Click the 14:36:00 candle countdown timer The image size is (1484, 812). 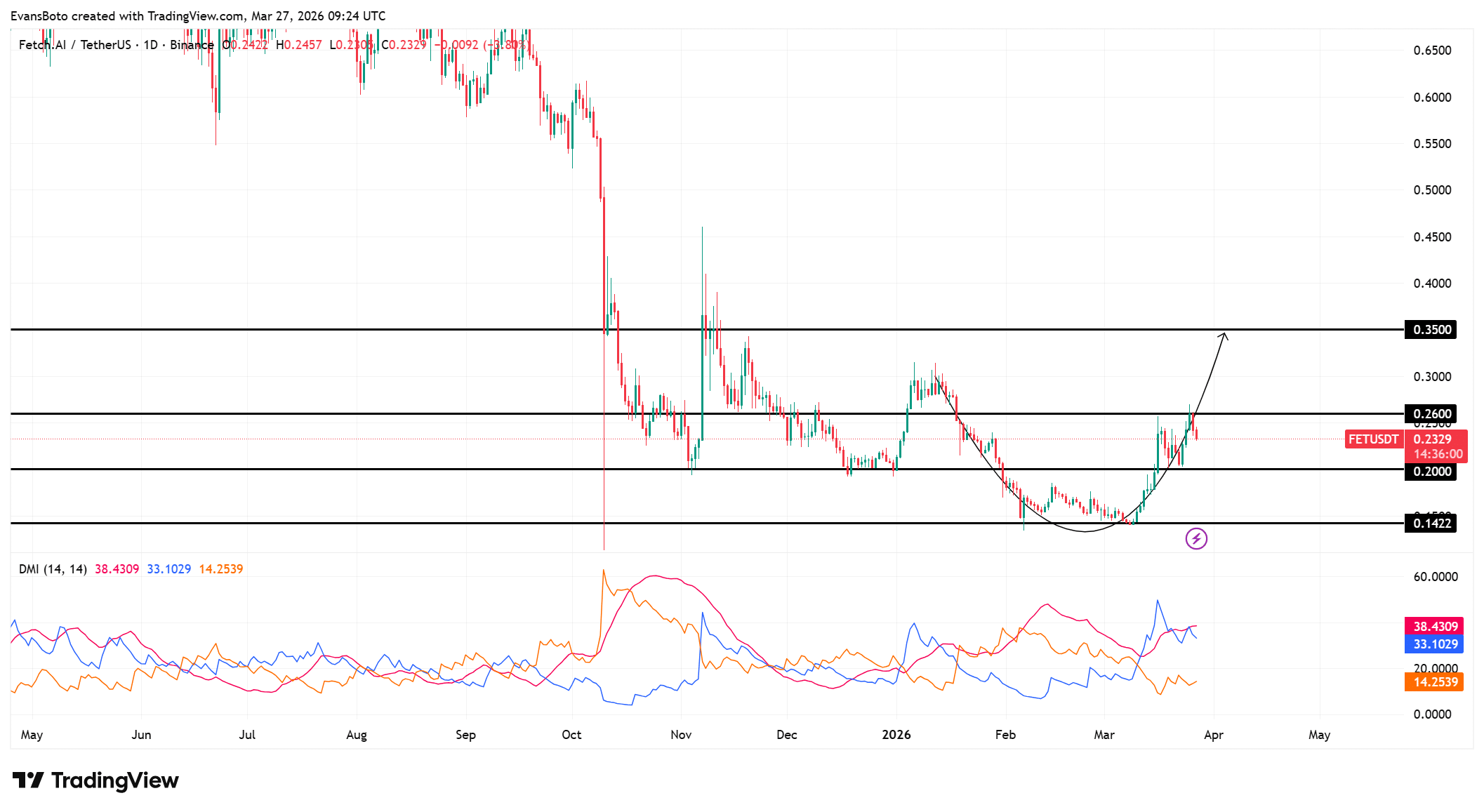(x=1437, y=454)
